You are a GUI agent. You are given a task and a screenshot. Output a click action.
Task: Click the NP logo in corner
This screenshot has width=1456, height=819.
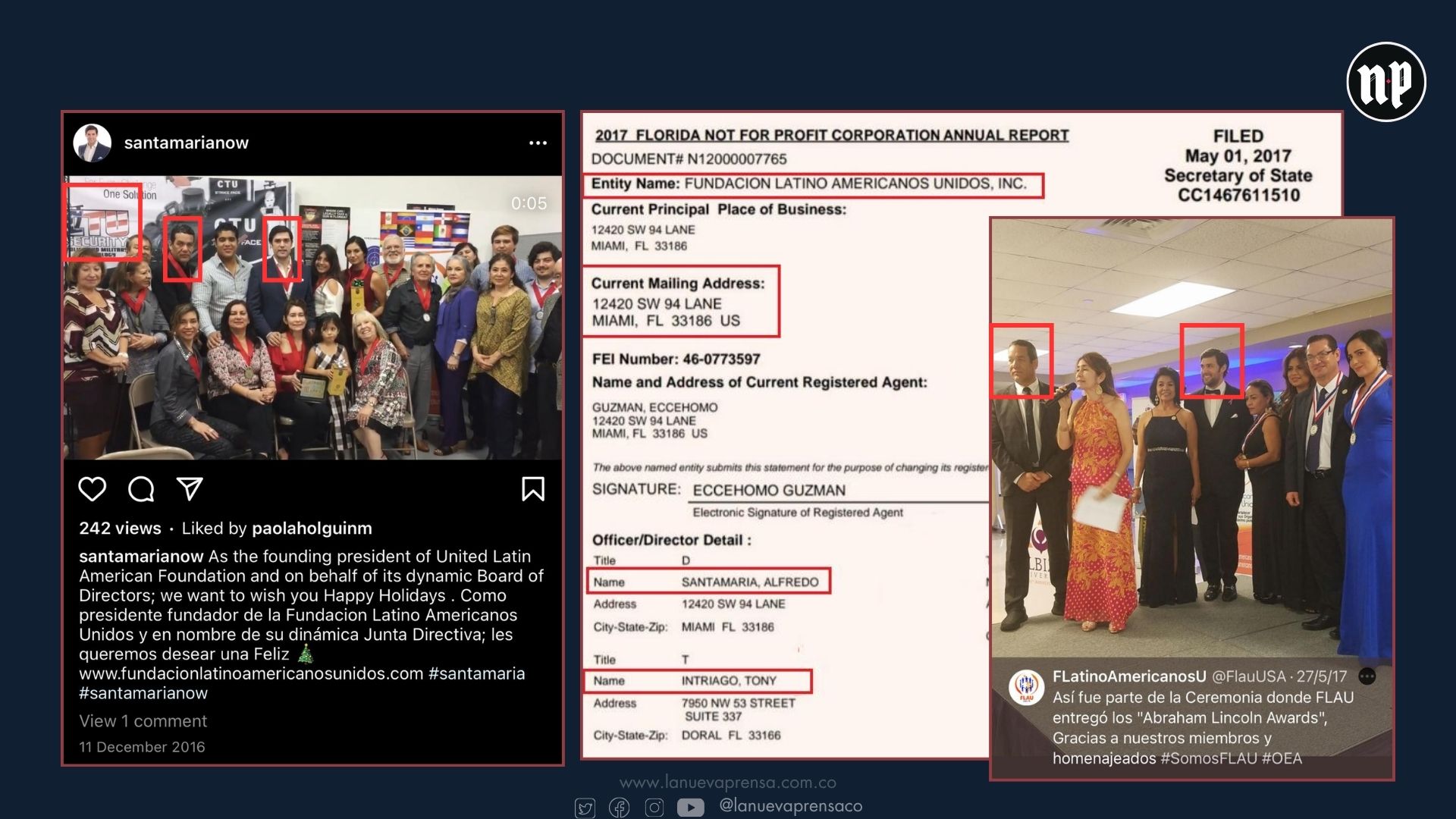coord(1386,82)
